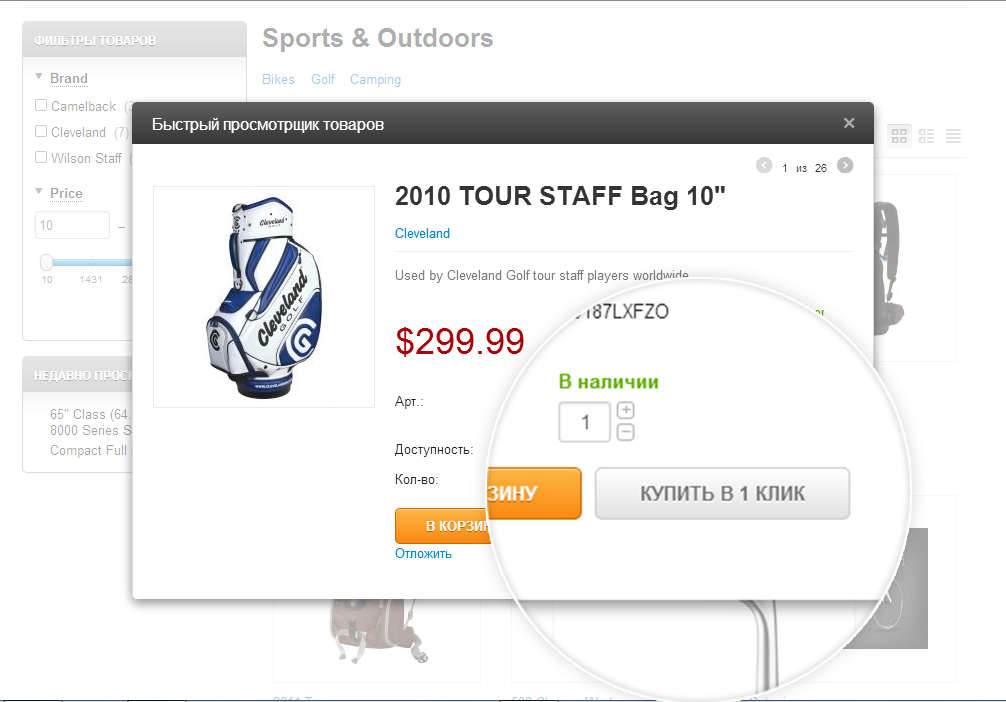The width and height of the screenshot is (1006, 702).
Task: Click the minimum price slider handle
Action: pos(47,262)
